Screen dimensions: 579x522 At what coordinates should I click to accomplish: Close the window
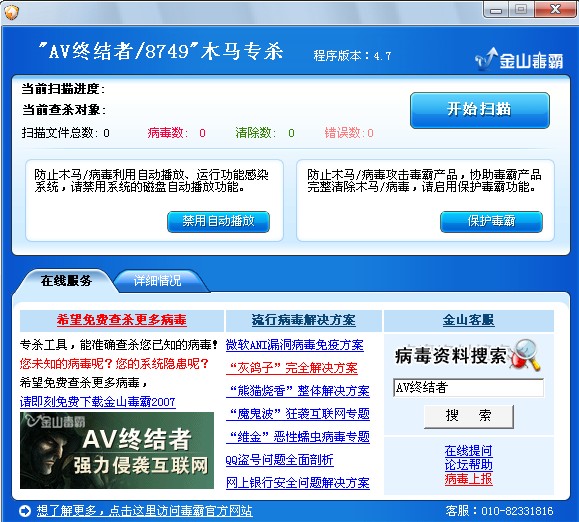556,10
